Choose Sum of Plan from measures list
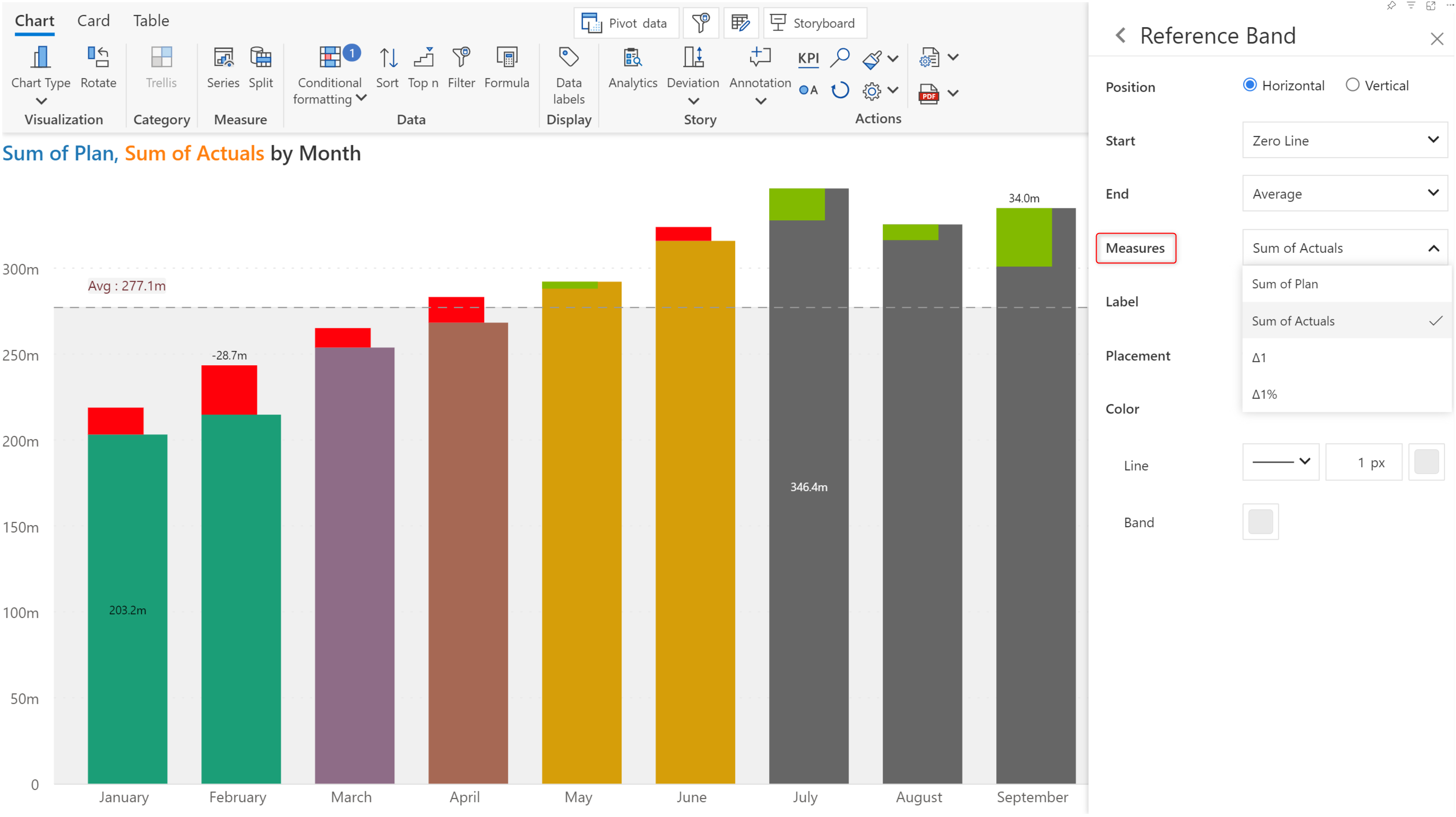1456x817 pixels. (x=1285, y=284)
